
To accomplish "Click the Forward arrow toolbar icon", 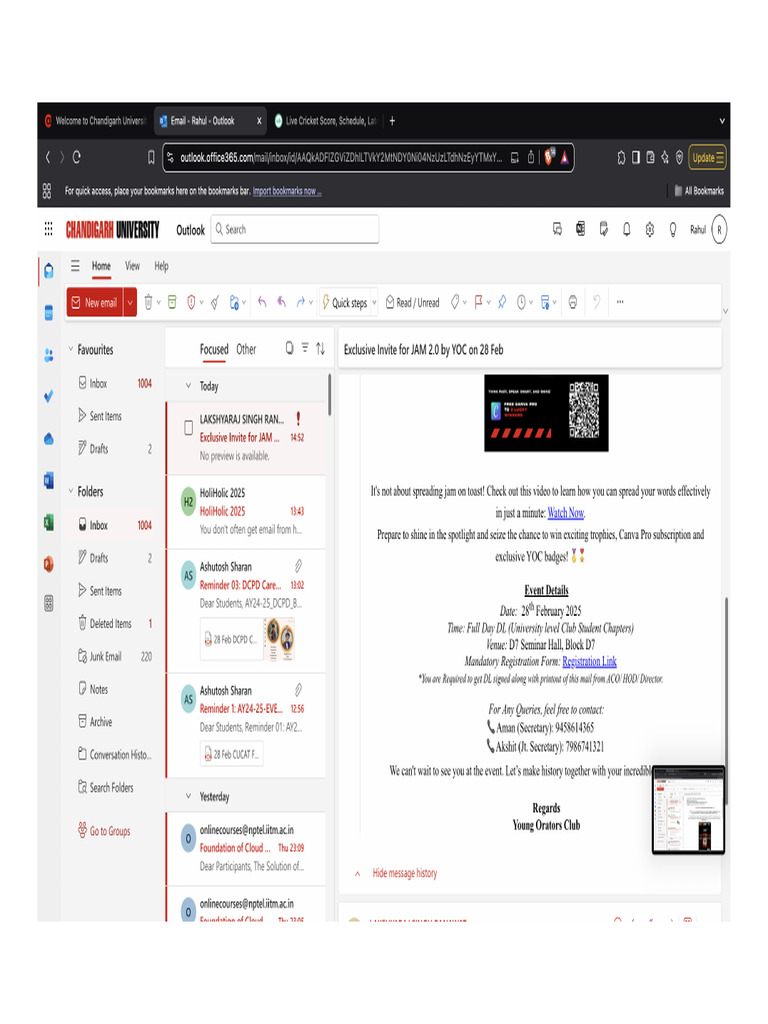I will click(301, 302).
